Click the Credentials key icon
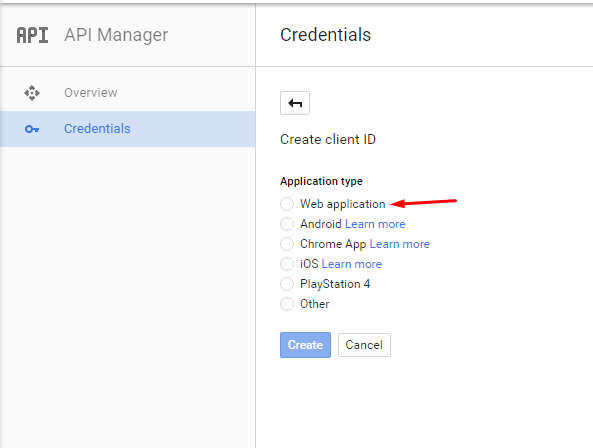This screenshot has height=448, width=593. click(32, 129)
